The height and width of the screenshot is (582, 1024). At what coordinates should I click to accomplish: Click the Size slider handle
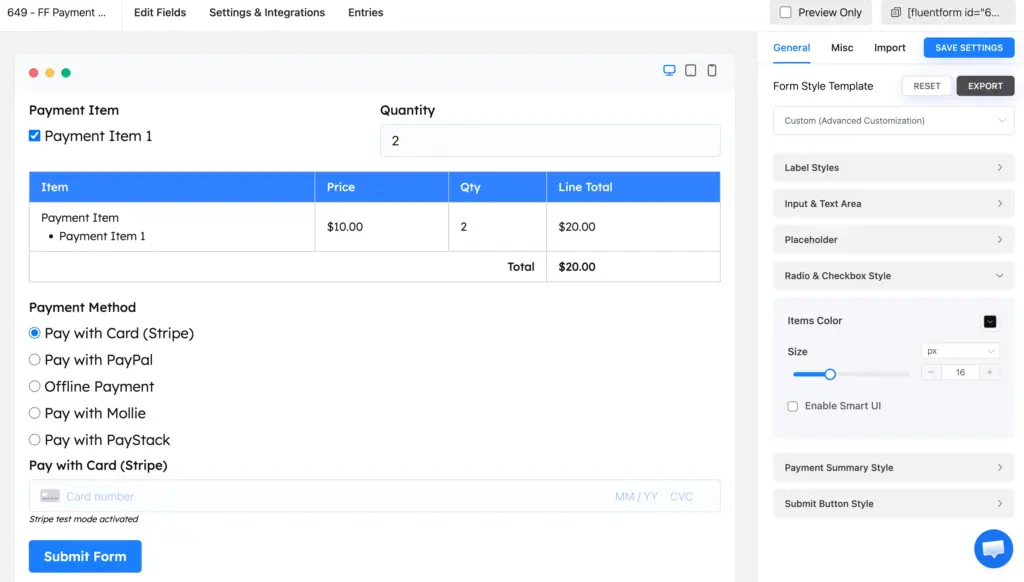tap(830, 374)
